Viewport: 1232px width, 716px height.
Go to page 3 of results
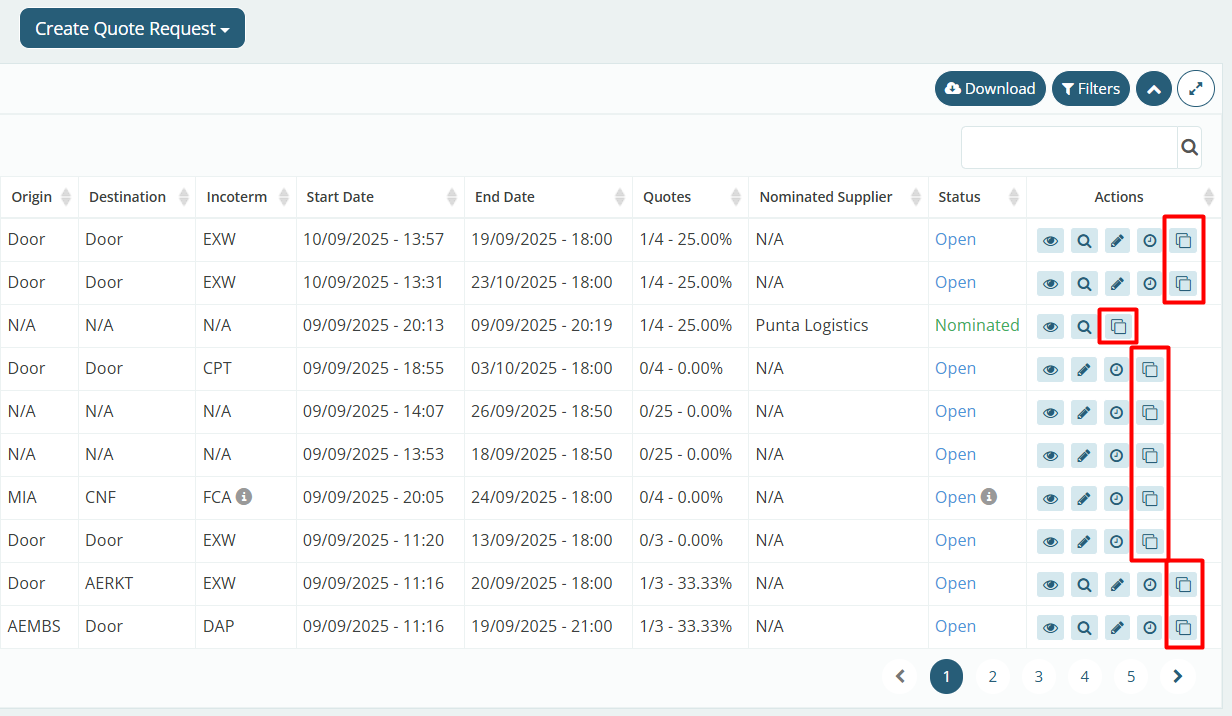[1038, 677]
